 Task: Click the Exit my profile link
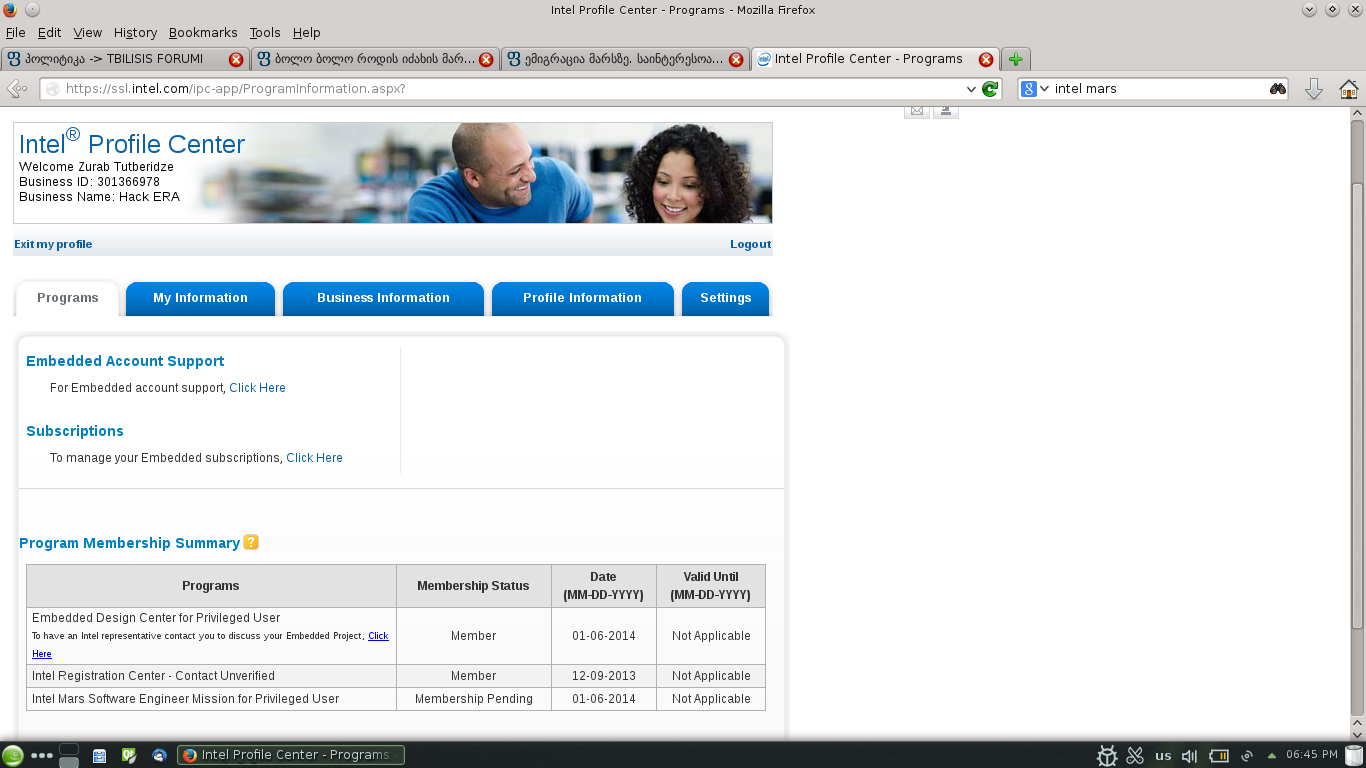coord(53,244)
